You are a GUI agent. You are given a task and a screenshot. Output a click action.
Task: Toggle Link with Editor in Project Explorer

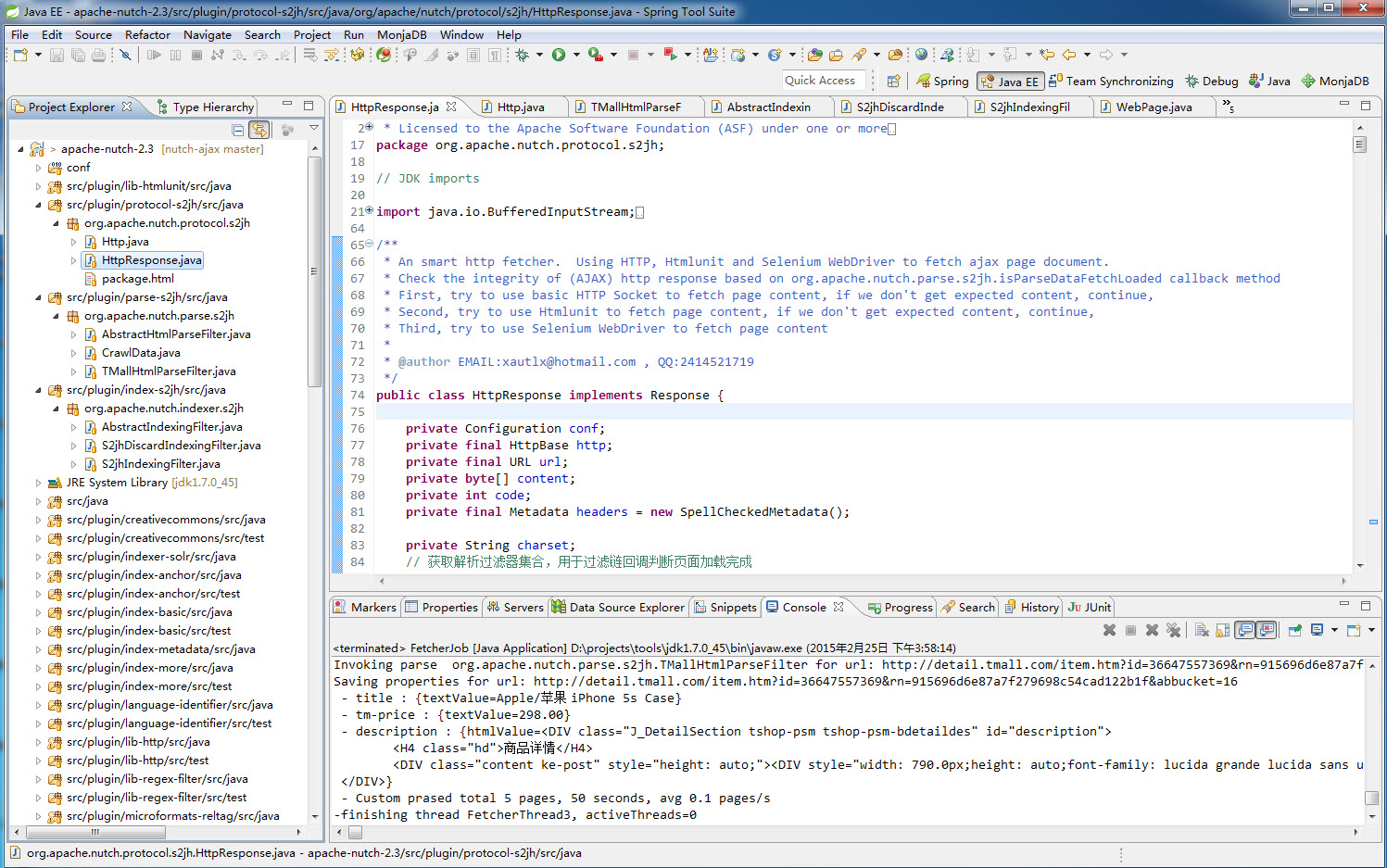tap(259, 130)
